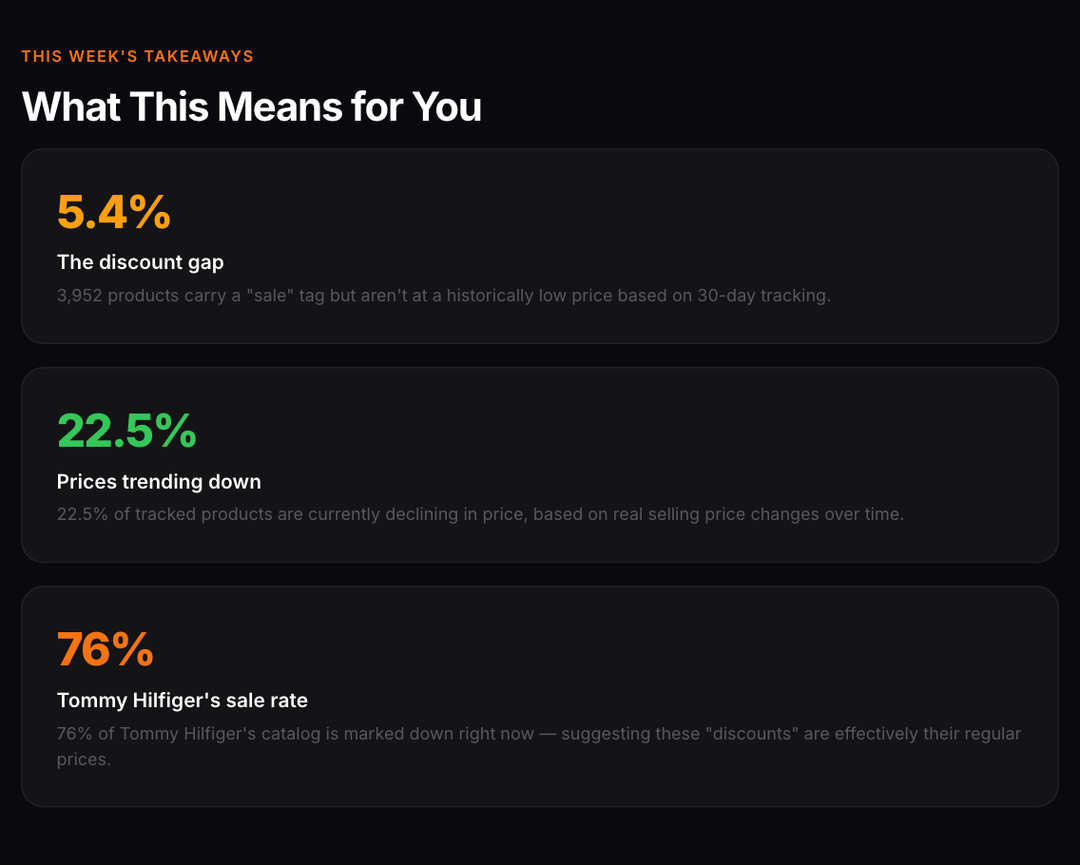
Task: Click the green 22.5% statistic
Action: (x=127, y=431)
